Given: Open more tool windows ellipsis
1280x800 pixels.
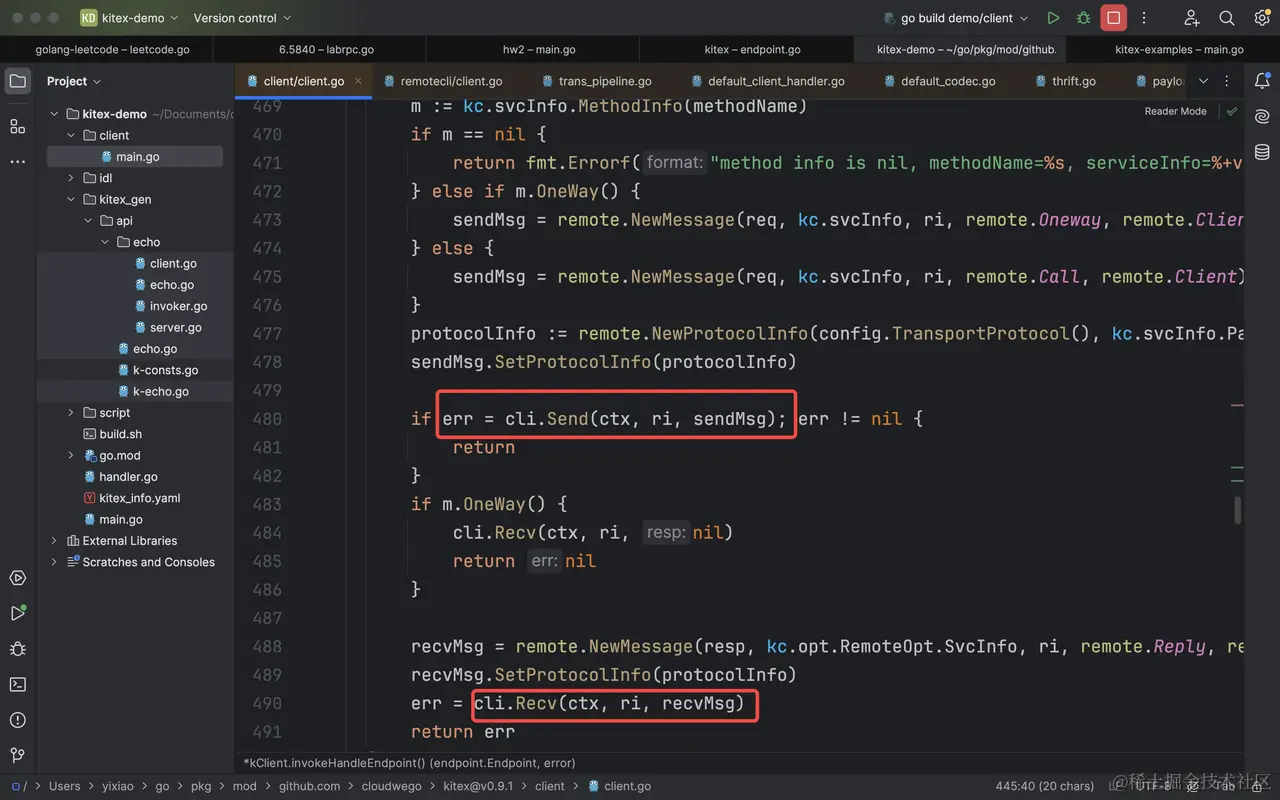Looking at the screenshot, I should point(17,161).
